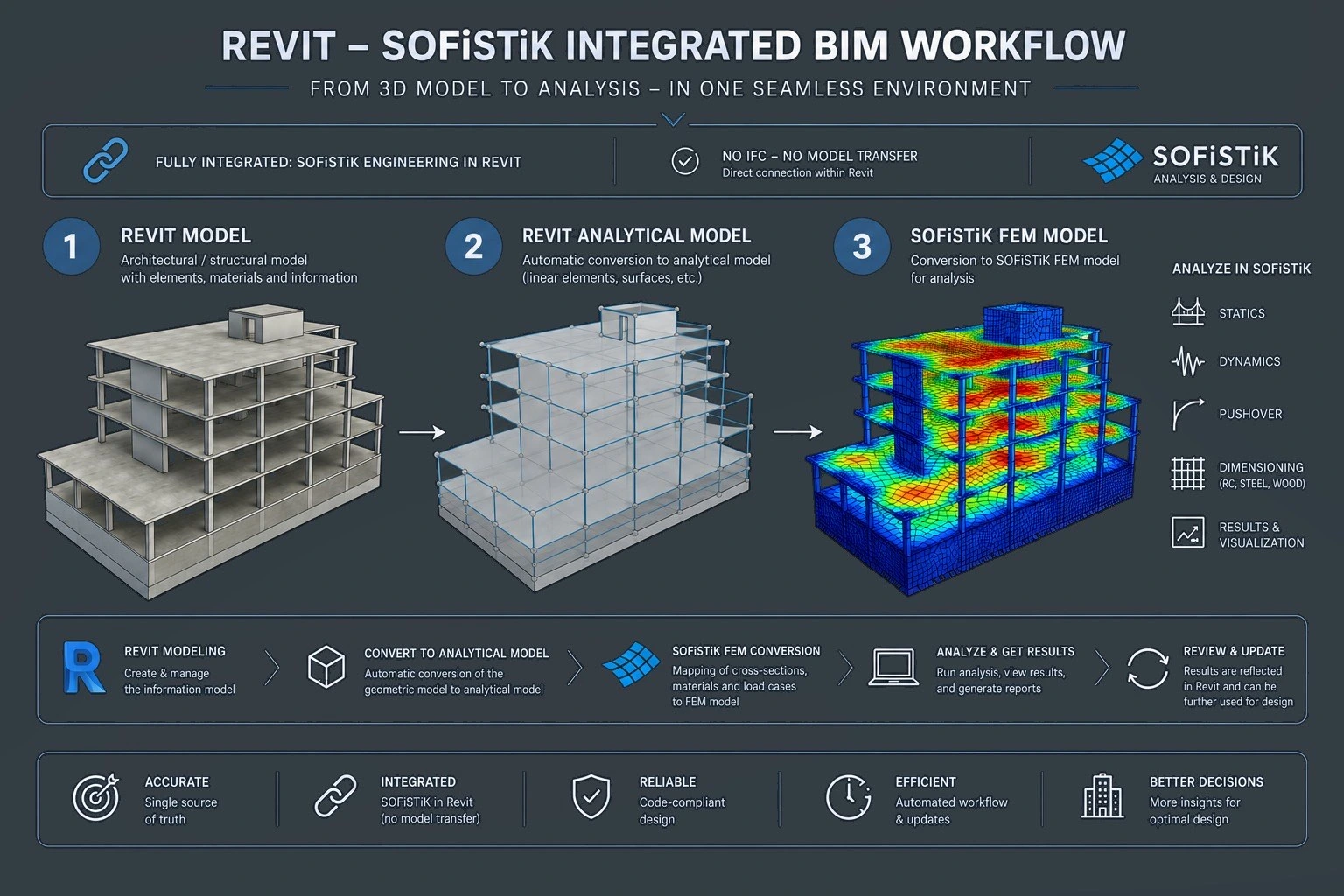
Task: Select "DIMENSIONING (RC, STEEL, WOOD)" label
Action: 1262,475
